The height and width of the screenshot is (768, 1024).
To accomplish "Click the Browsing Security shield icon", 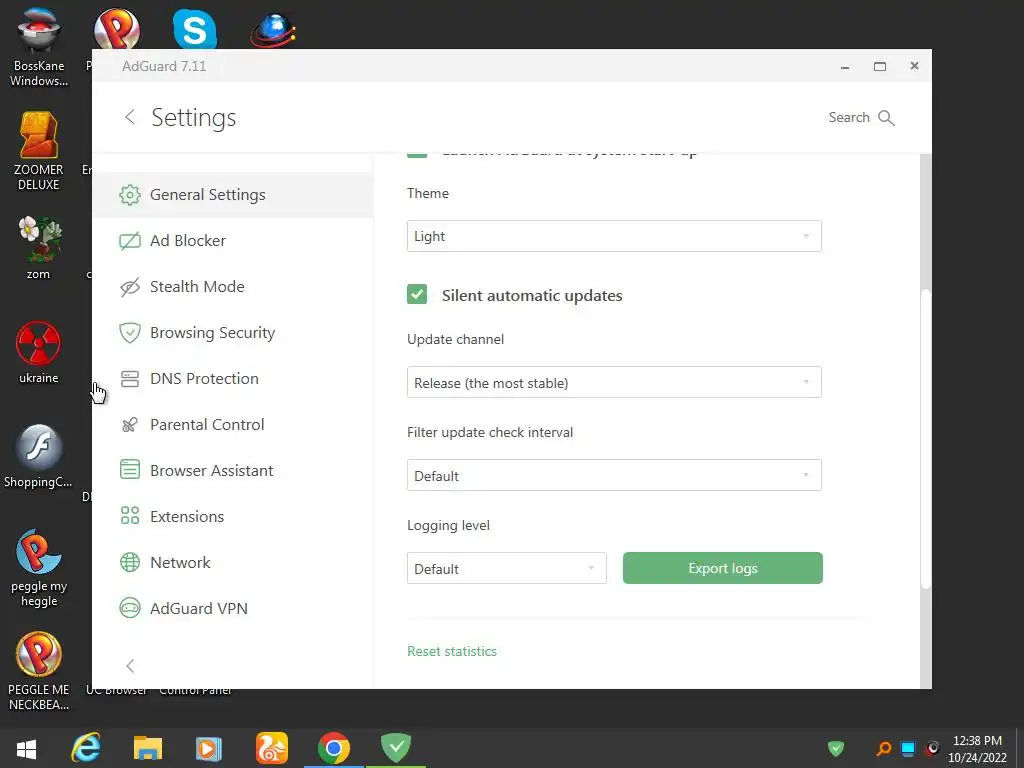I will (130, 332).
